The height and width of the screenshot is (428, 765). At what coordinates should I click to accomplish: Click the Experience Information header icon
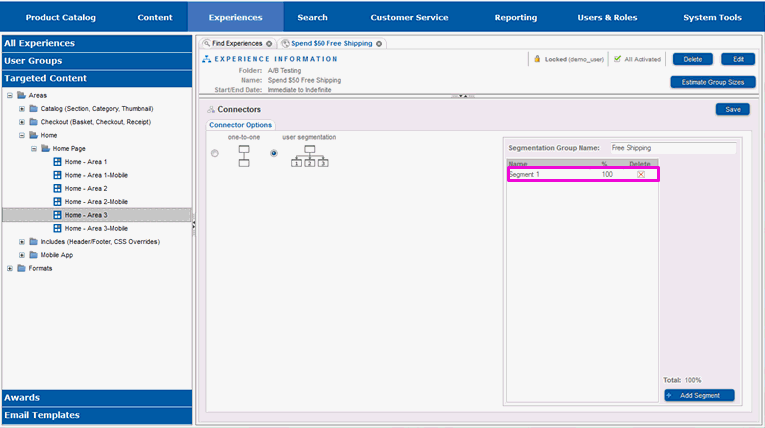(206, 59)
